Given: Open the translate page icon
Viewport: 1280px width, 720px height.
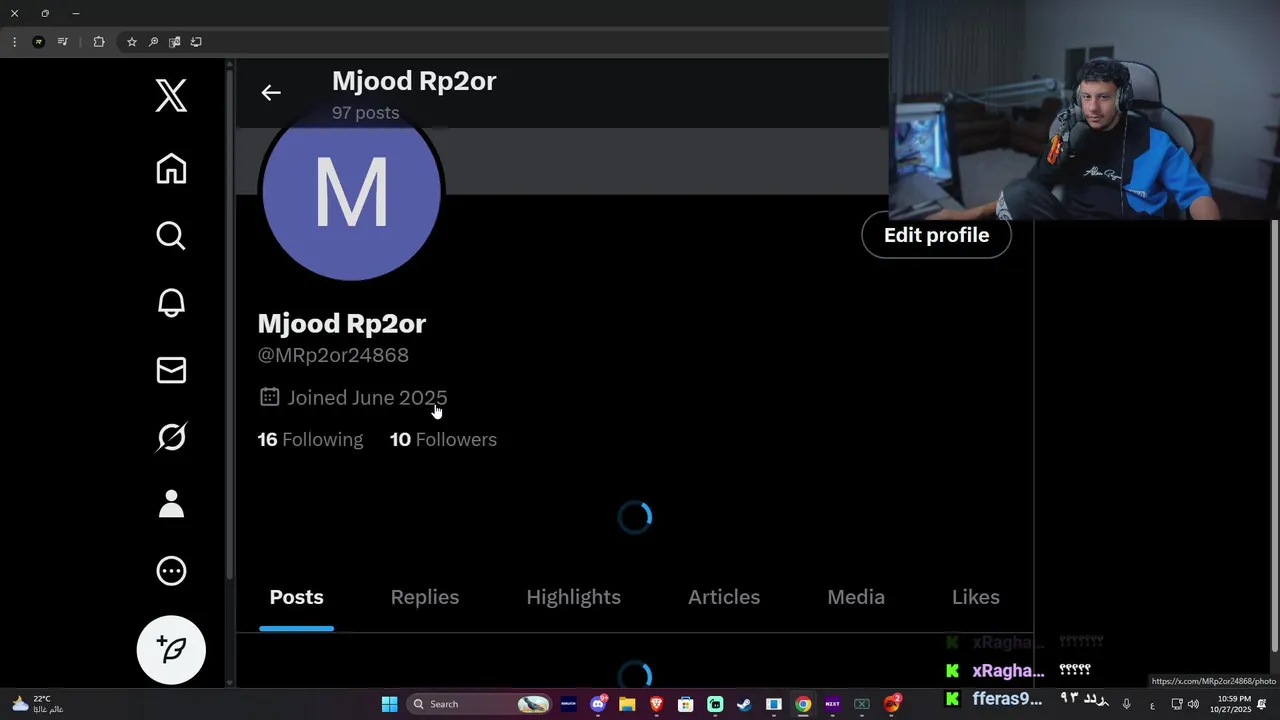Looking at the screenshot, I should (x=175, y=42).
